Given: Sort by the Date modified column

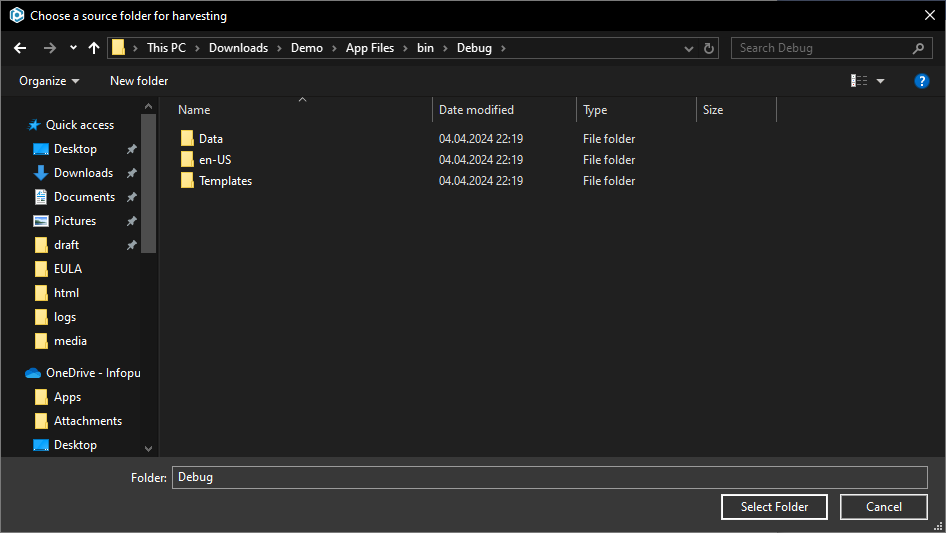Looking at the screenshot, I should [x=476, y=110].
